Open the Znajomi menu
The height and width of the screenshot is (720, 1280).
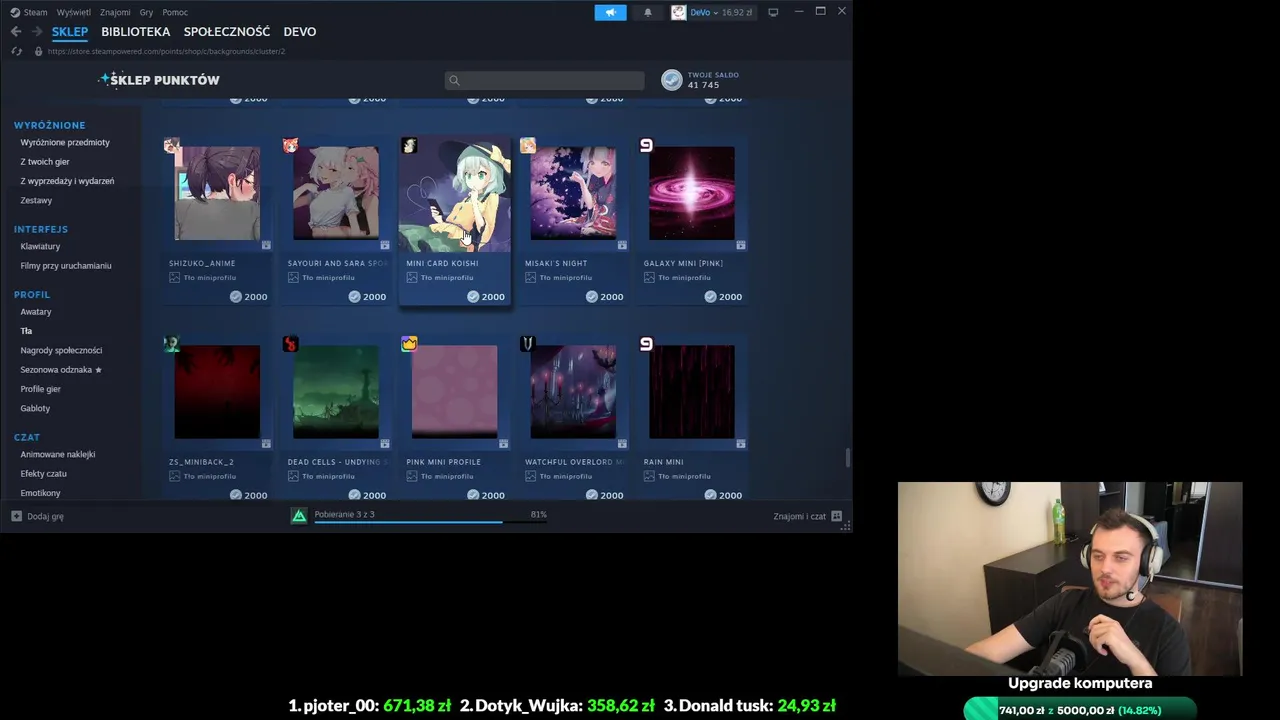pyautogui.click(x=115, y=12)
